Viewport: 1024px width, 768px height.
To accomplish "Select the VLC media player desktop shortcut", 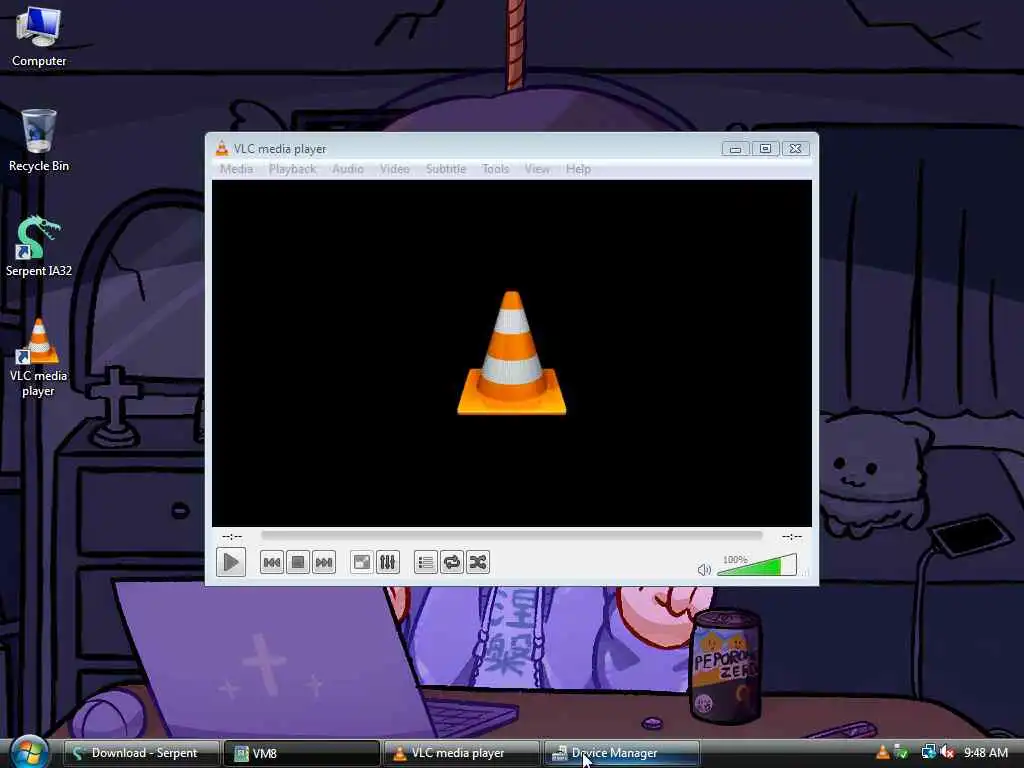I will coord(39,358).
